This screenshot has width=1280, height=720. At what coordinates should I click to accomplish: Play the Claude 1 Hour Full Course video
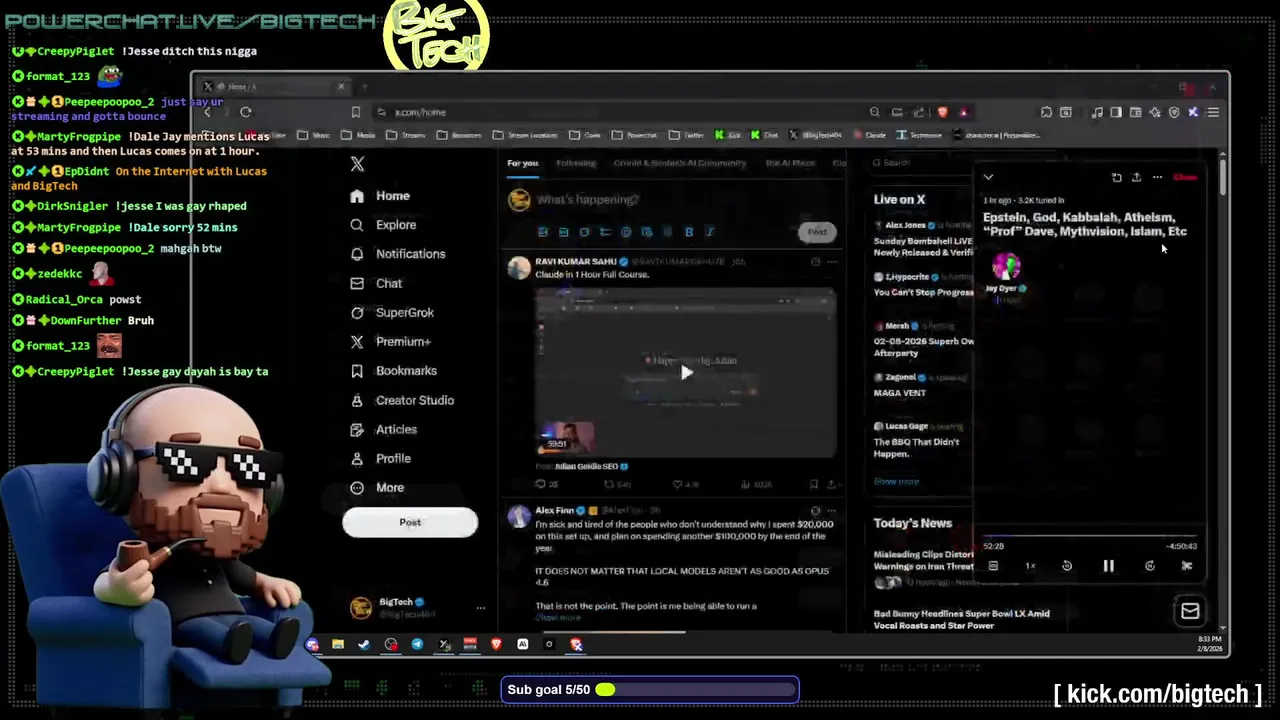[686, 373]
